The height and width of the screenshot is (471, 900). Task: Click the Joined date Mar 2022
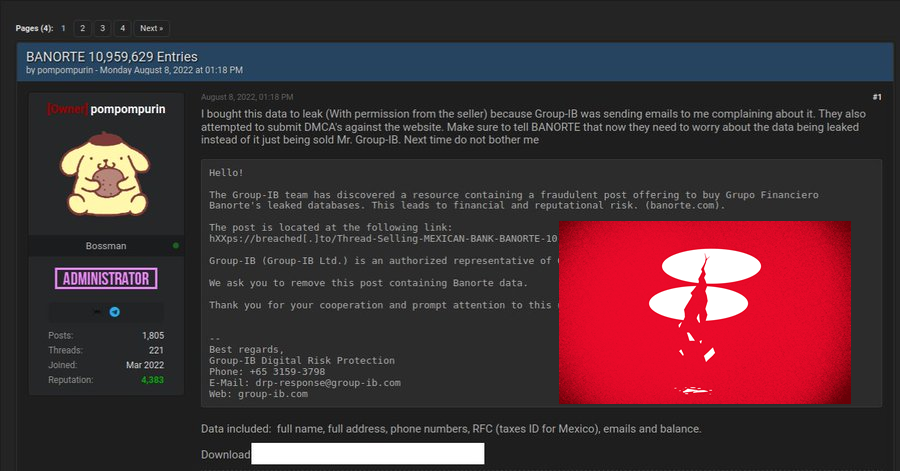click(x=145, y=365)
